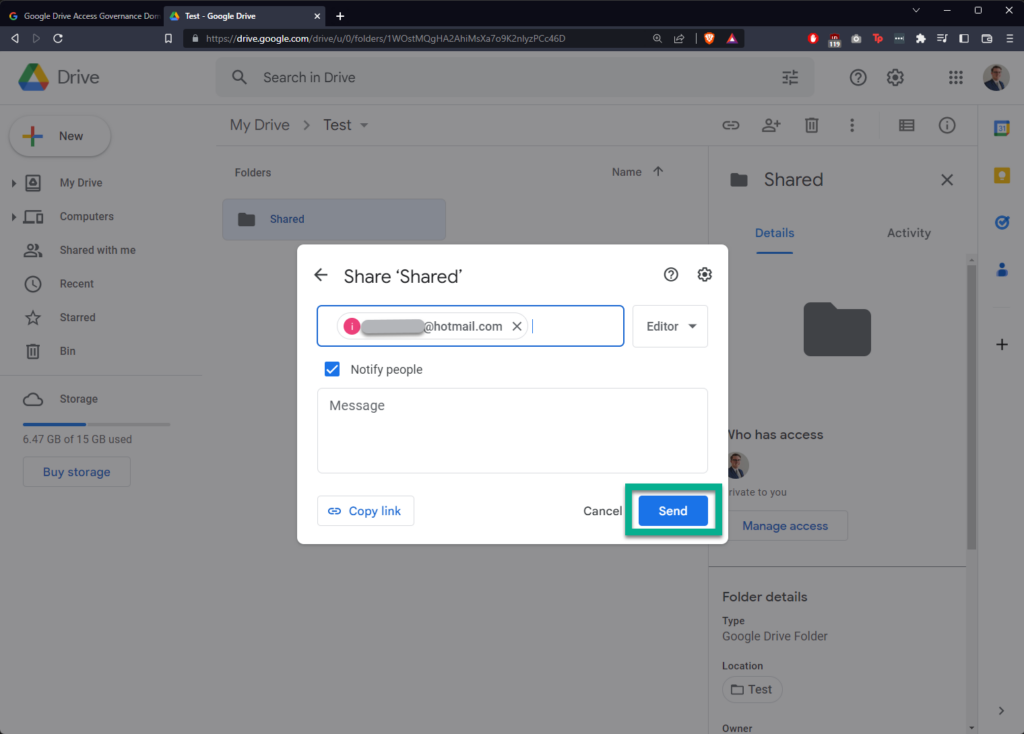Reverse sort direction arrow
Screen dimensions: 1024x734
pyautogui.click(x=658, y=171)
